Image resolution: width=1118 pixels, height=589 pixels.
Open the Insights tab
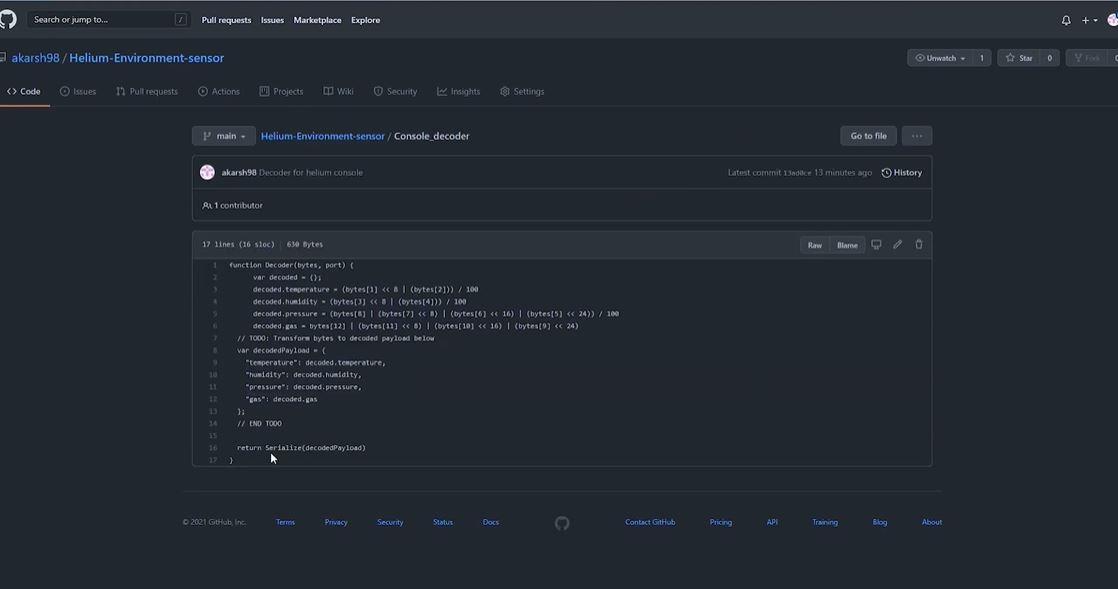(458, 91)
